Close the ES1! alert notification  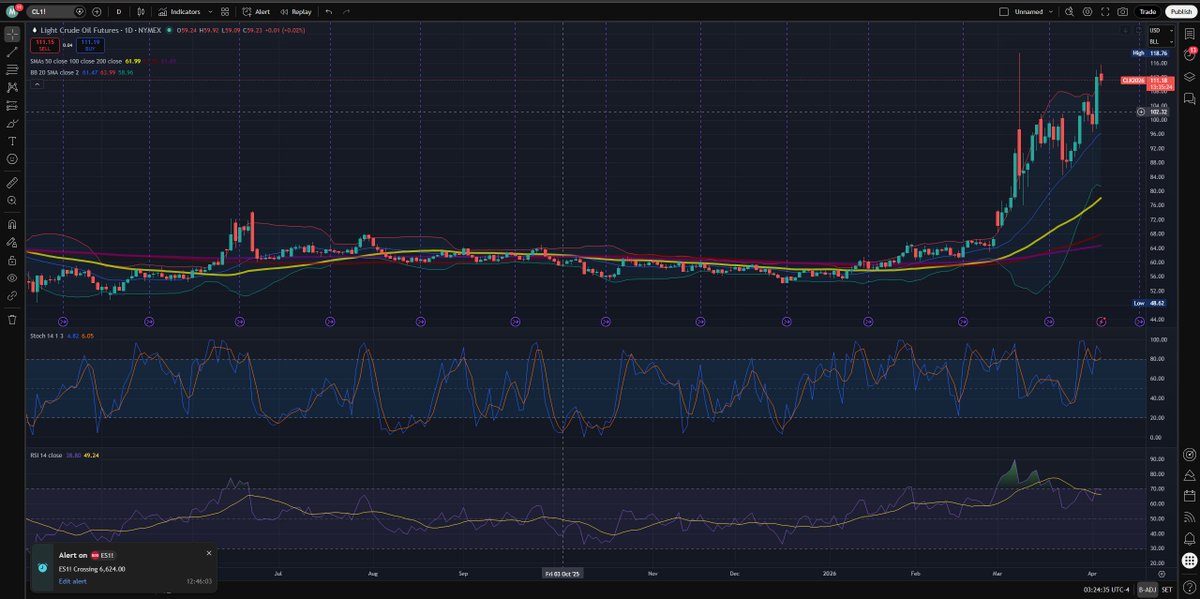pyautogui.click(x=209, y=553)
